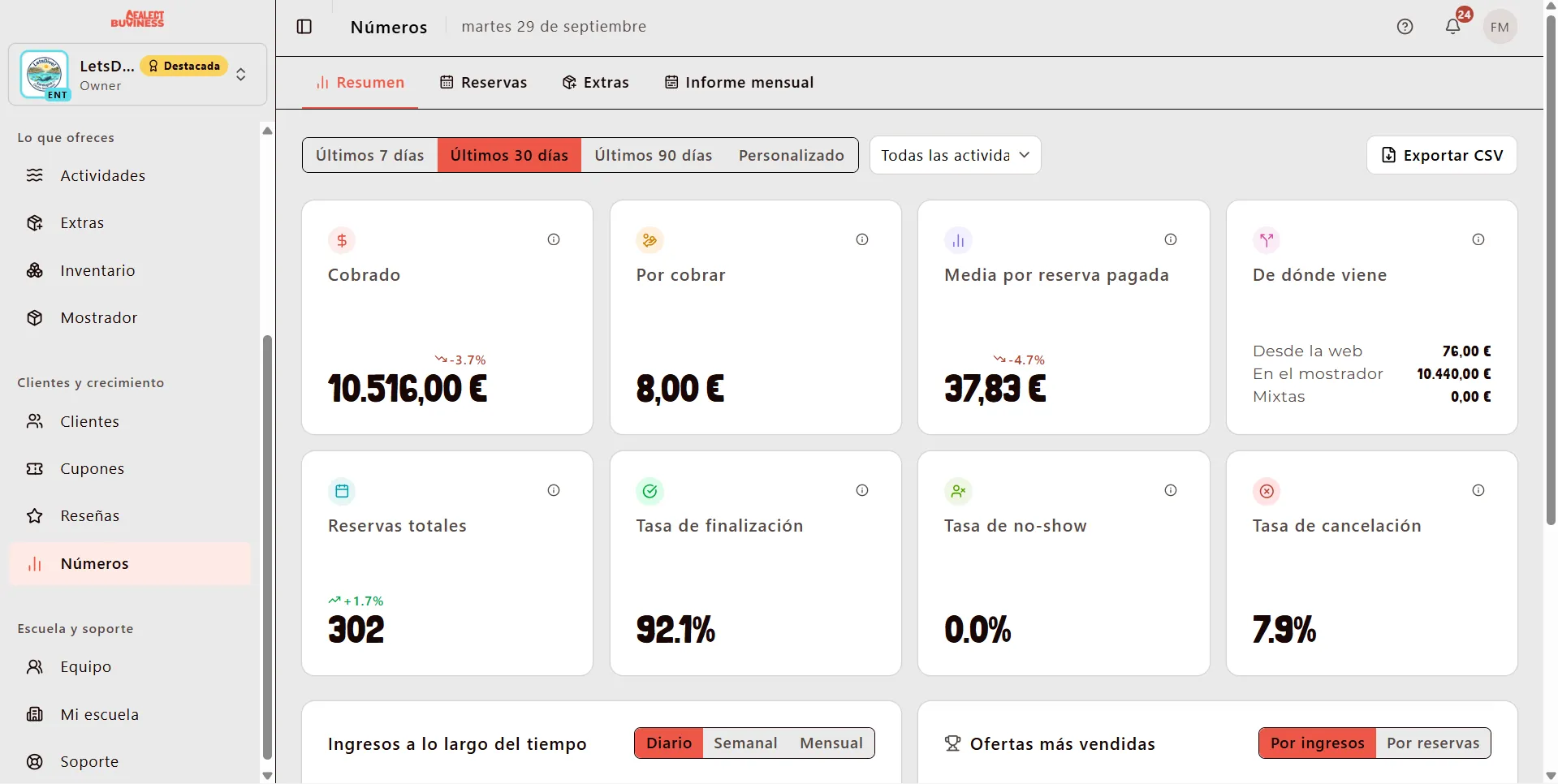Select Últimos 90 días range
1558x784 pixels.
(654, 155)
